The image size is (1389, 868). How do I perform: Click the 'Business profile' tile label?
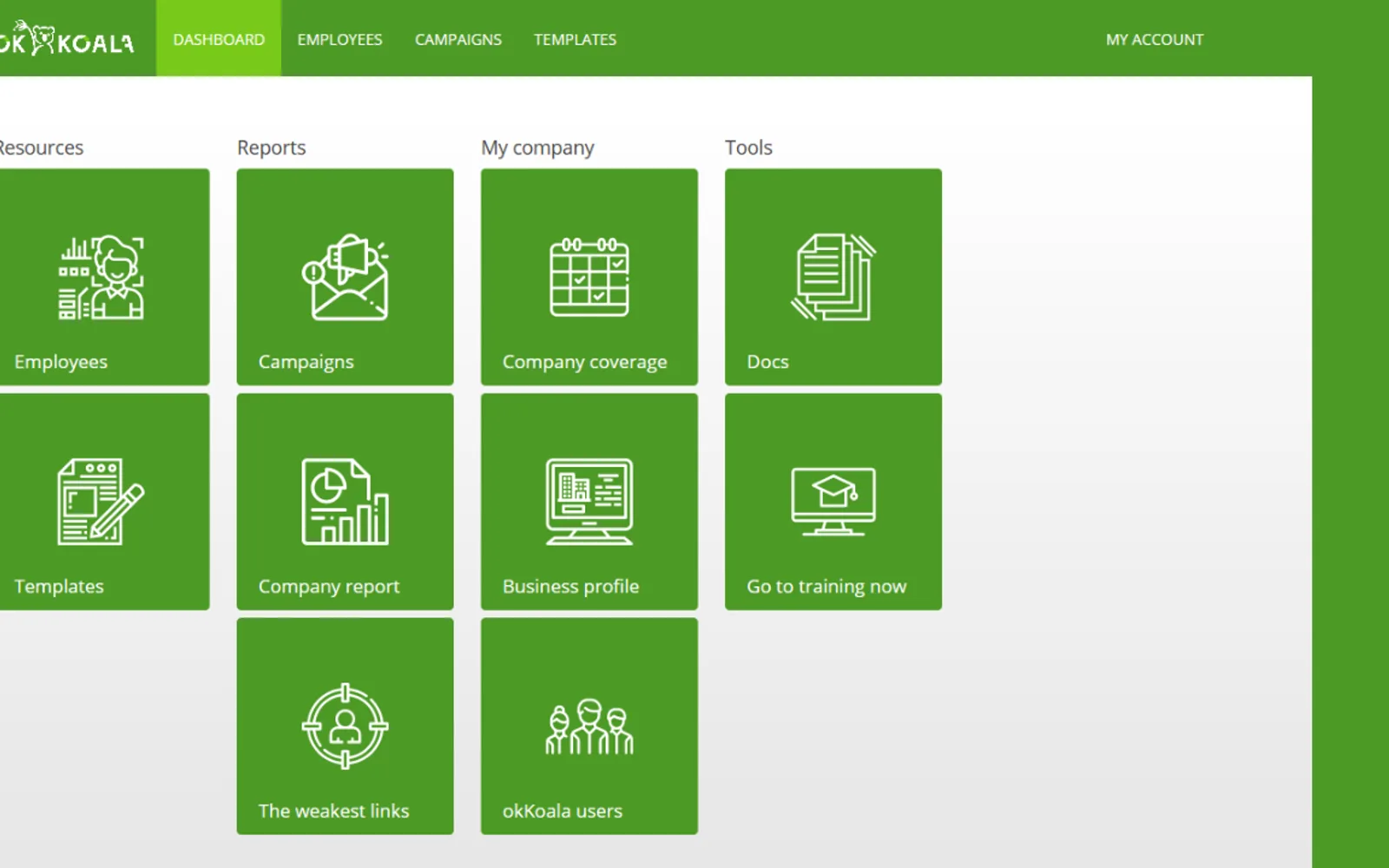pyautogui.click(x=570, y=587)
